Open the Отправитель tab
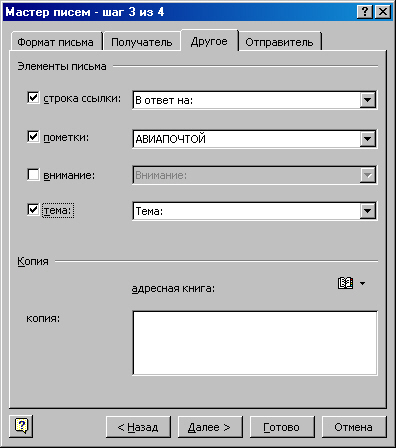The height and width of the screenshot is (448, 396). coord(279,42)
